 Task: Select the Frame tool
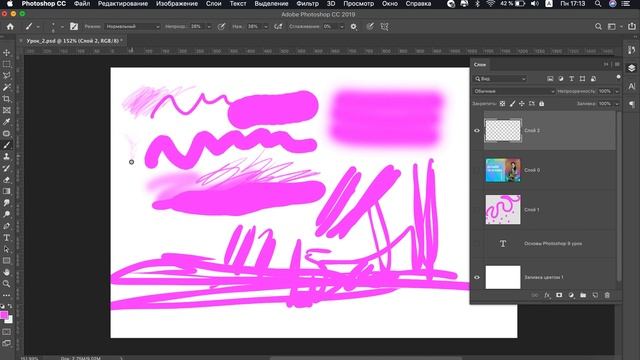tap(7, 110)
